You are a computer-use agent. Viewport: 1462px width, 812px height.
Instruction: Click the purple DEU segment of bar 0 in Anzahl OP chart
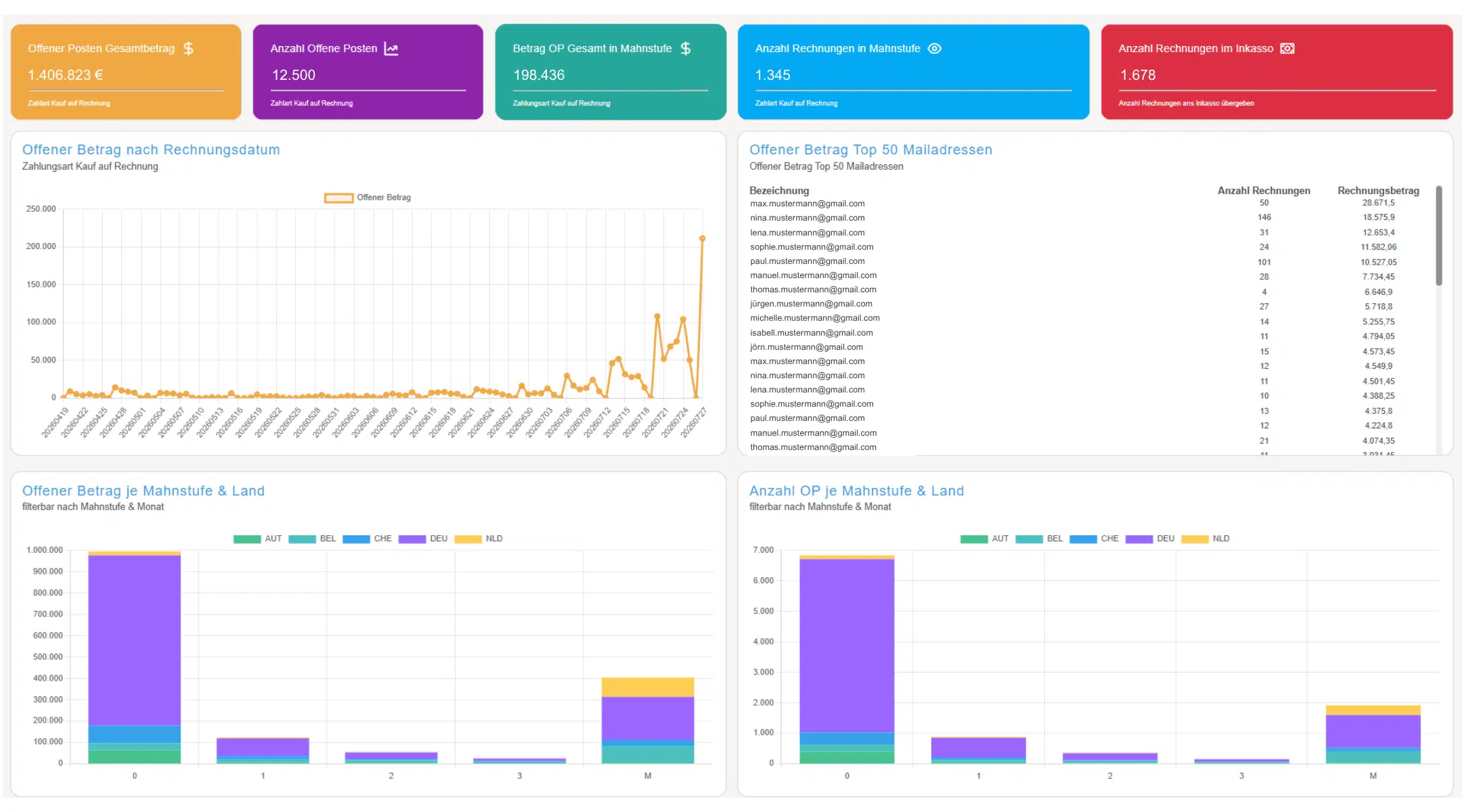pyautogui.click(x=847, y=646)
